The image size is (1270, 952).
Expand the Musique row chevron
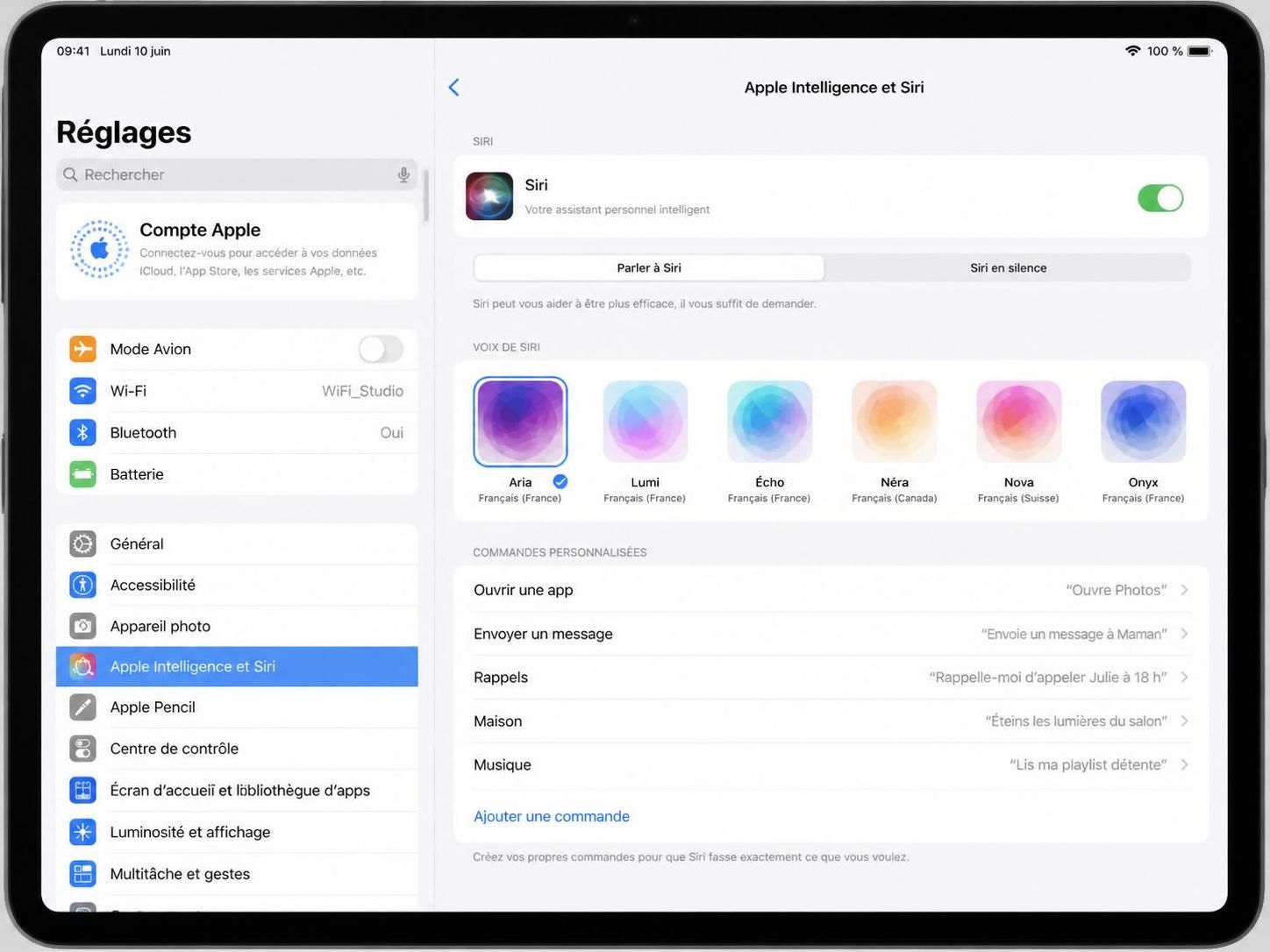coord(1184,764)
